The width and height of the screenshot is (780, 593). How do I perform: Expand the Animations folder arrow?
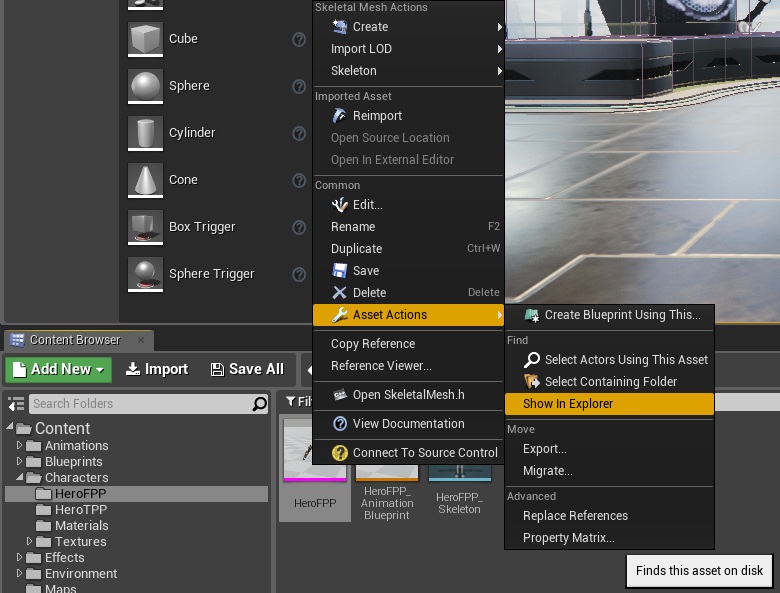tap(19, 445)
